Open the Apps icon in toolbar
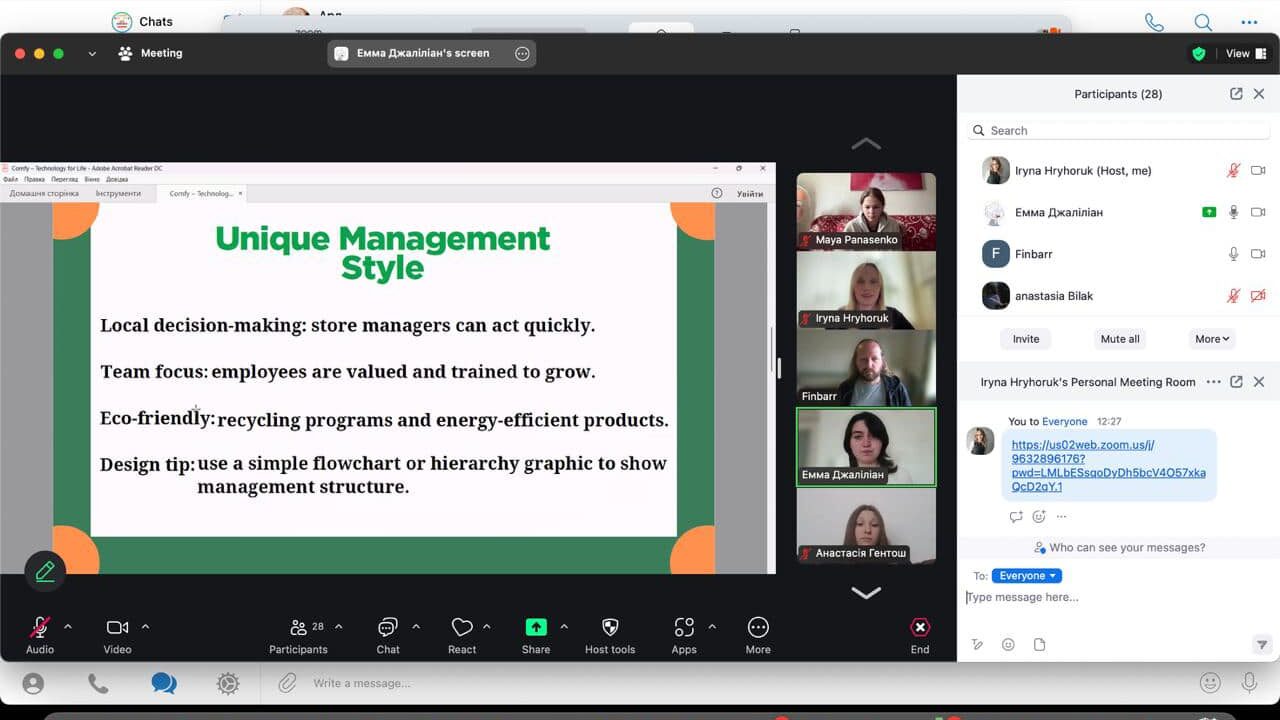1280x720 pixels. (x=684, y=627)
